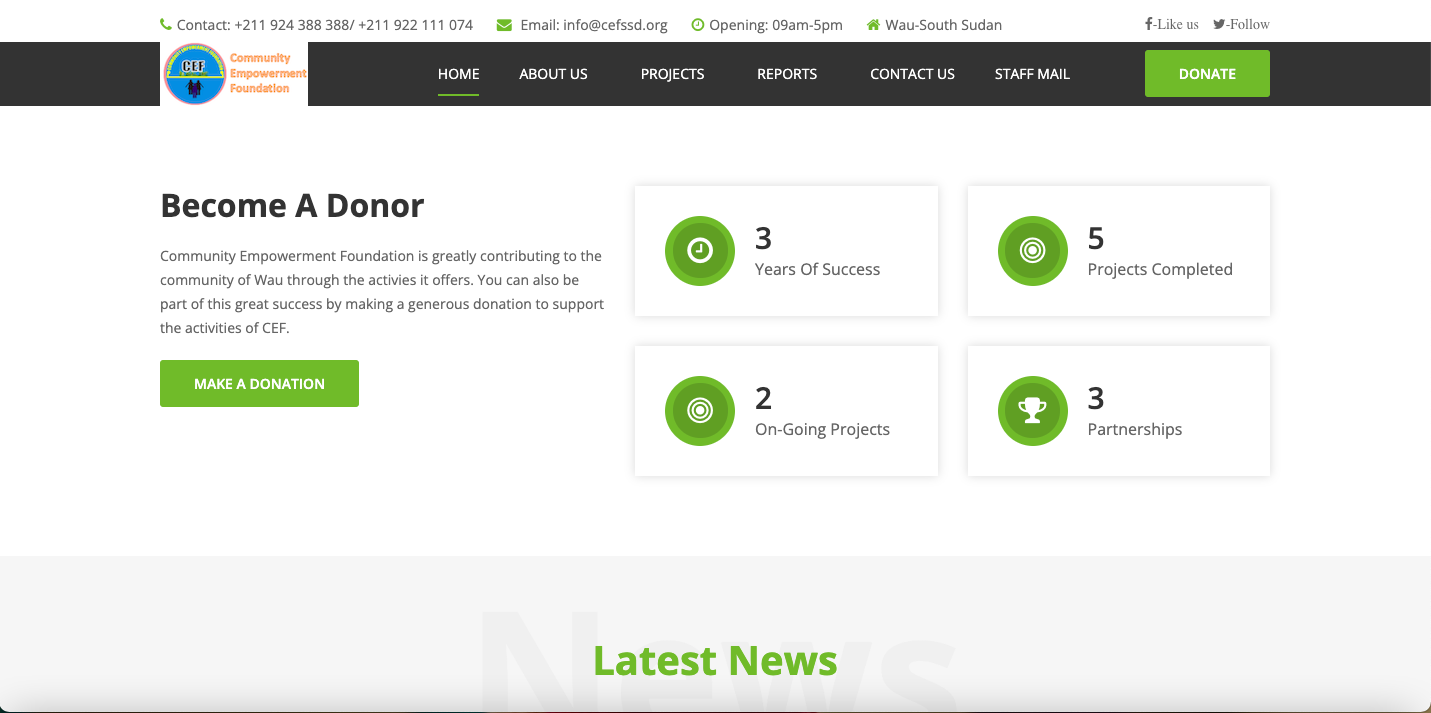
Task: Click the MAKE A DONATION button
Action: [x=259, y=384]
